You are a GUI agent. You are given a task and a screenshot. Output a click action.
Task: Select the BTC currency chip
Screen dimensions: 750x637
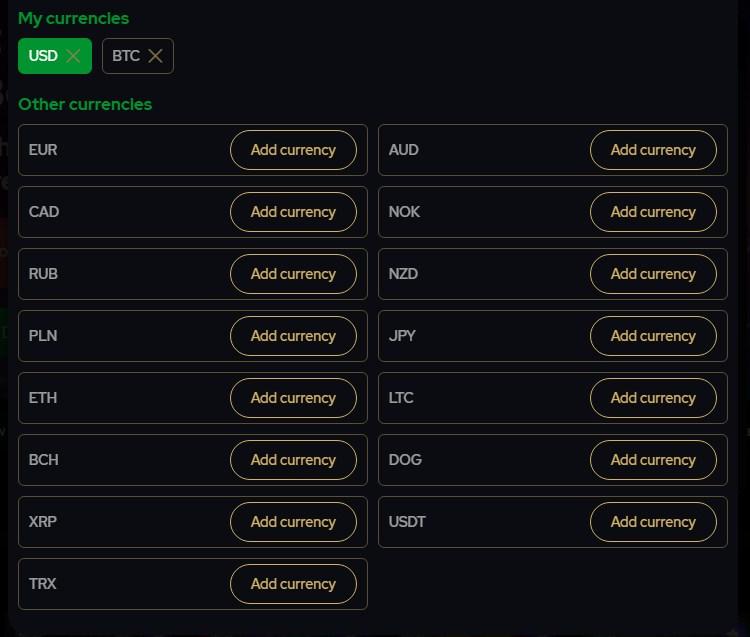126,56
